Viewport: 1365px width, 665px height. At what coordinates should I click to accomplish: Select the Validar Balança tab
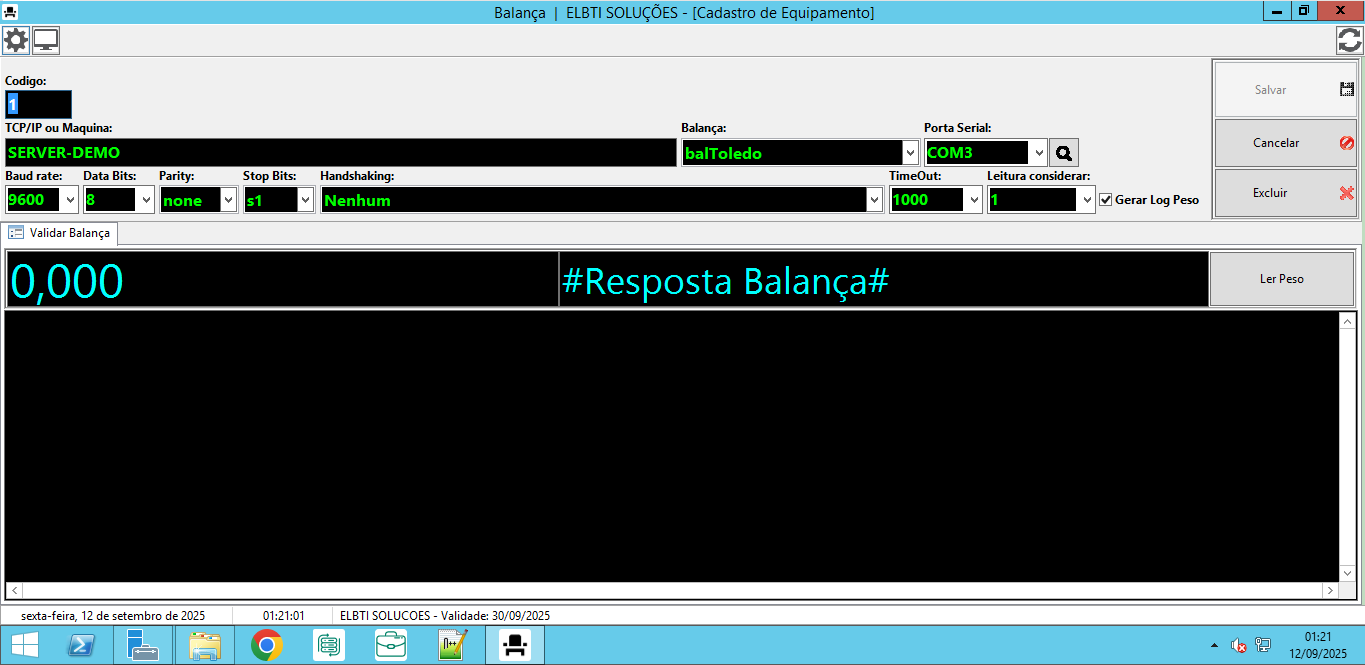(x=60, y=233)
